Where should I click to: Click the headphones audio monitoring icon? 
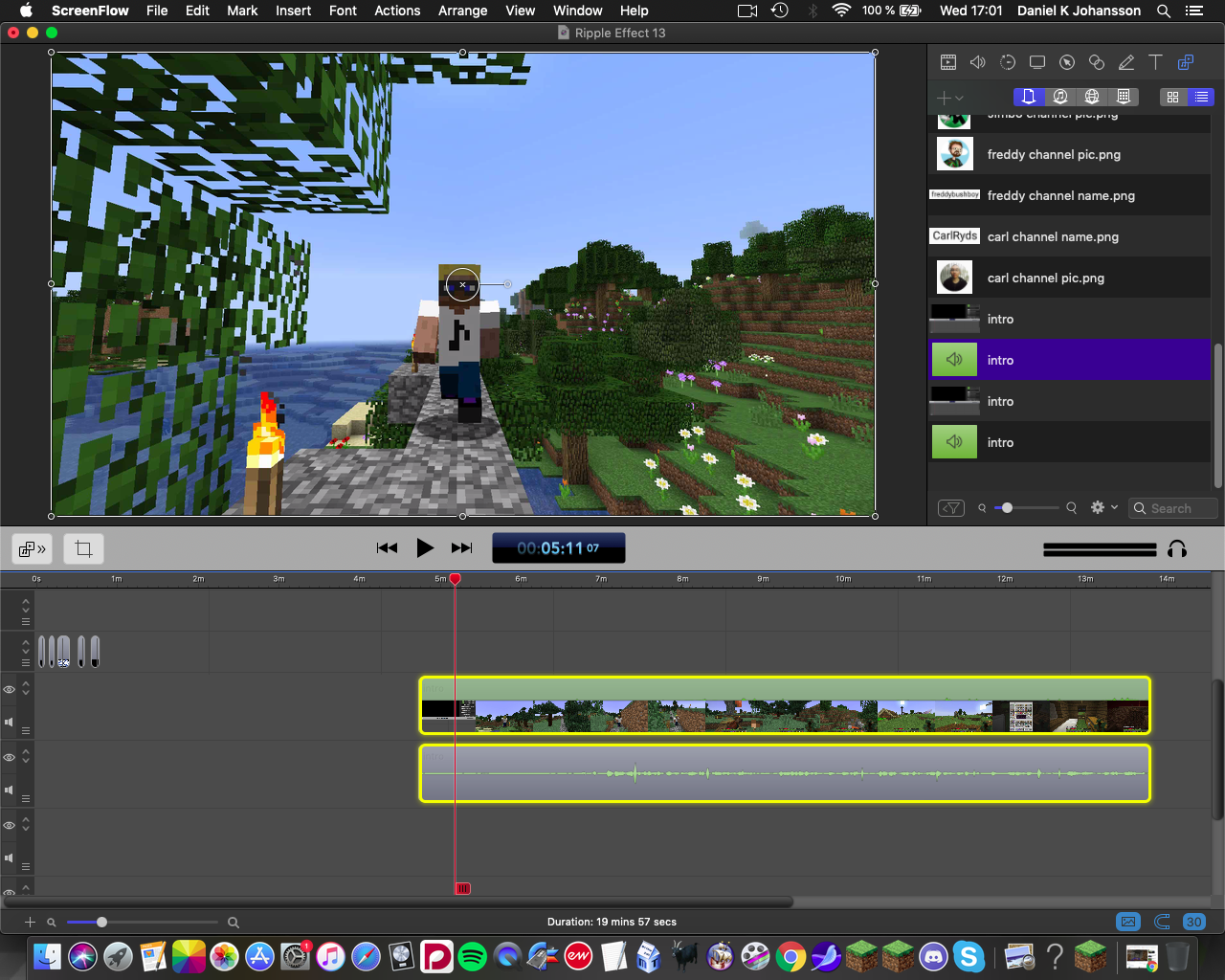coord(1177,549)
